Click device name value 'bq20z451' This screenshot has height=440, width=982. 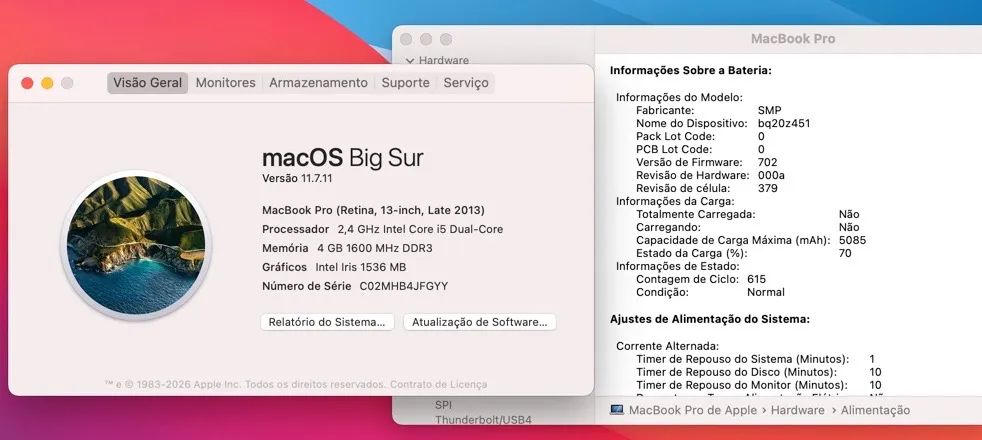click(x=783, y=123)
